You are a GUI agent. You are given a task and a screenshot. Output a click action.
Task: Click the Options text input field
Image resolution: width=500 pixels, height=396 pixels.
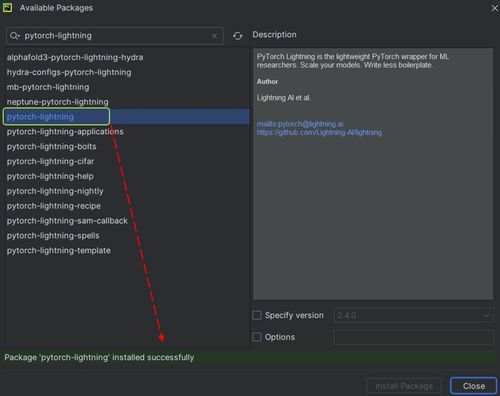click(x=413, y=337)
